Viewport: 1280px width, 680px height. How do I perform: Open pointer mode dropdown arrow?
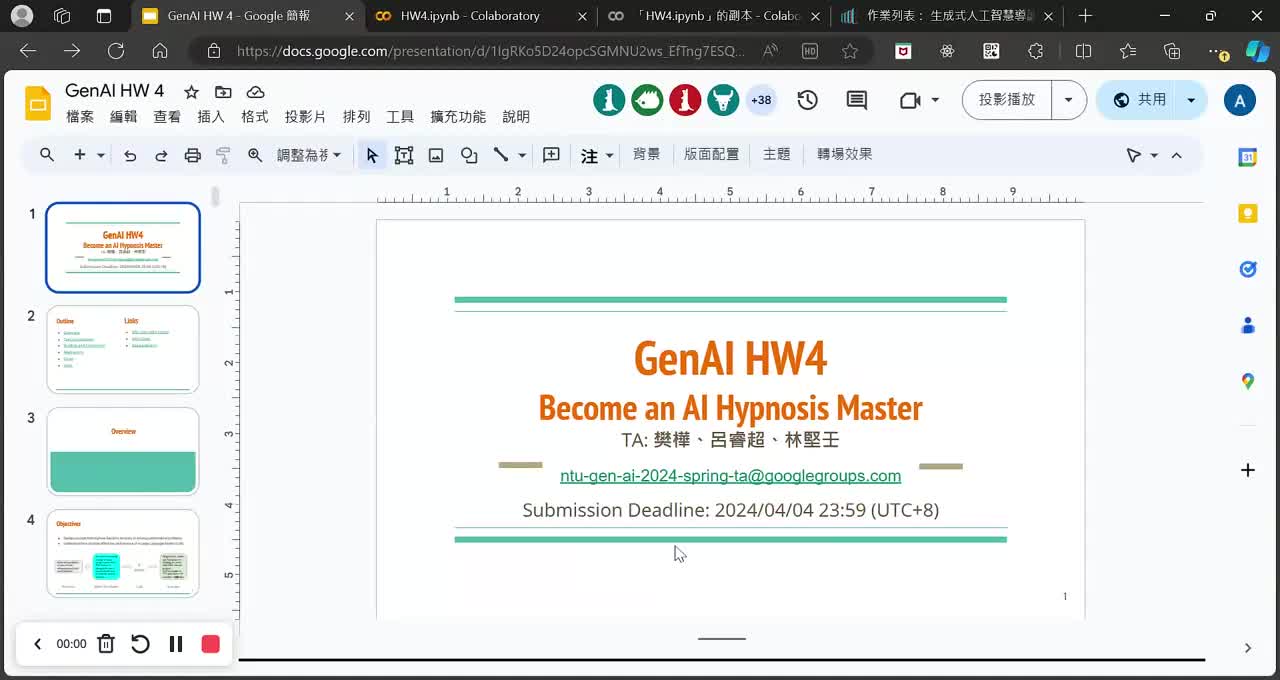click(1154, 156)
